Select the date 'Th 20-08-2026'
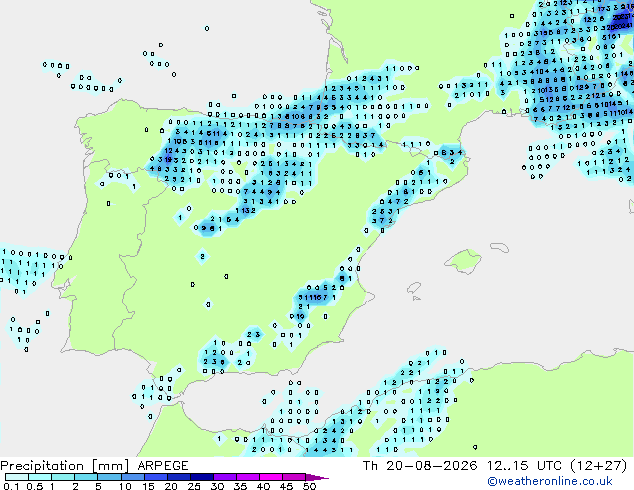The height and width of the screenshot is (490, 634). pyautogui.click(x=420, y=466)
